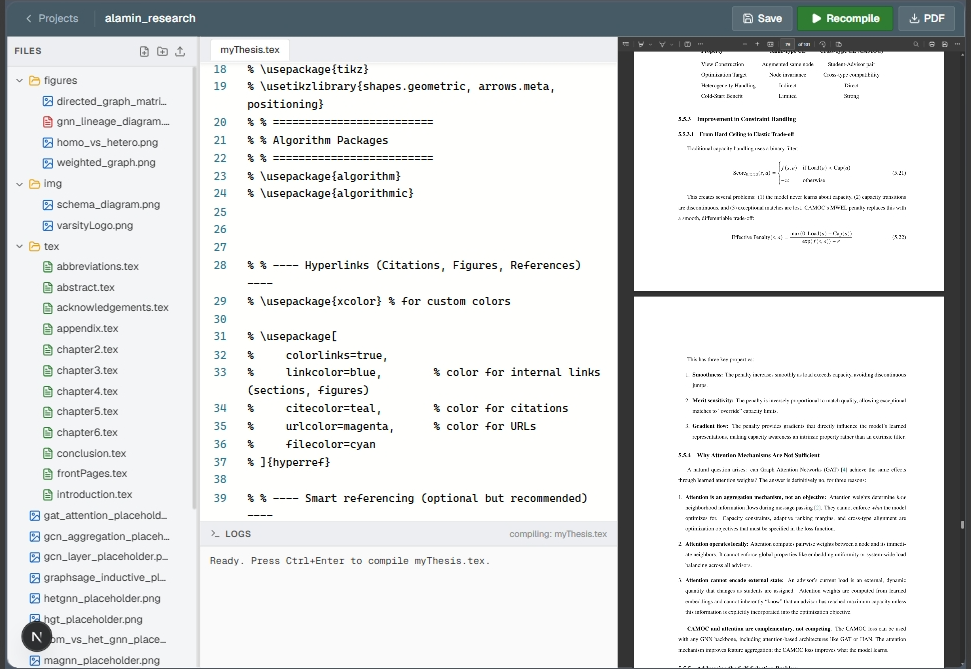Open schema_diagram.png in img folder

tap(108, 204)
